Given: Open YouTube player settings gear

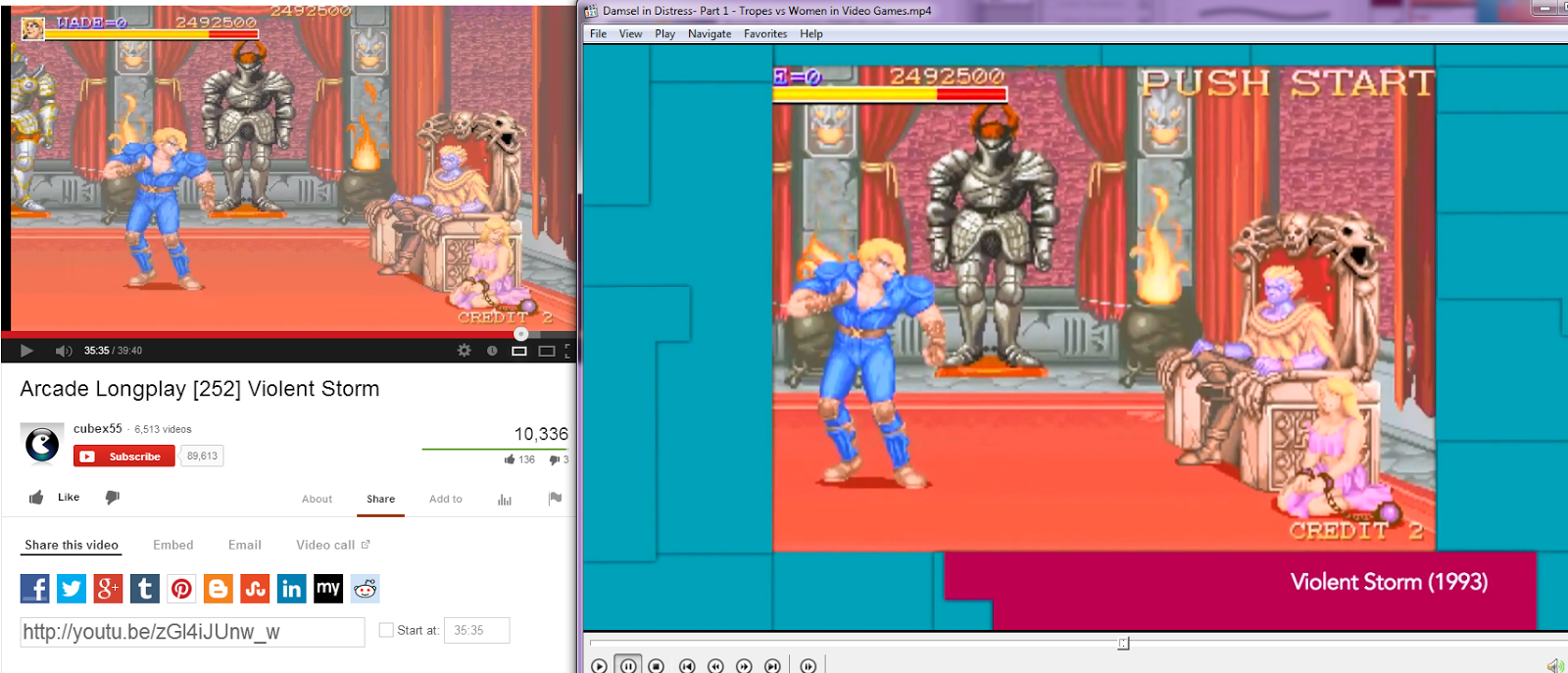Looking at the screenshot, I should [465, 351].
